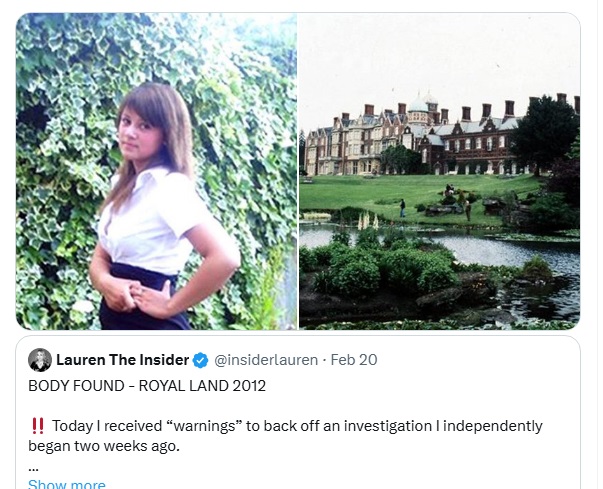This screenshot has width=603, height=489.
Task: Expand the post with Show more
Action: point(67,484)
